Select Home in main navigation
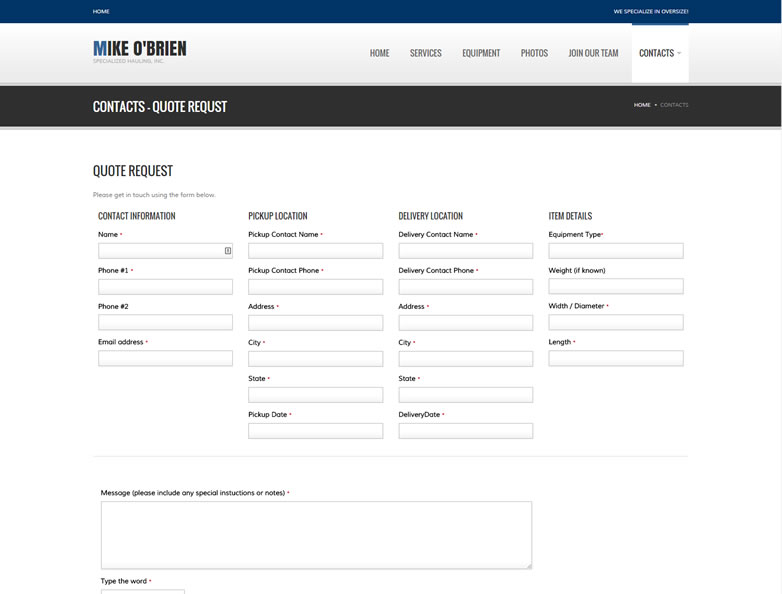 [379, 53]
